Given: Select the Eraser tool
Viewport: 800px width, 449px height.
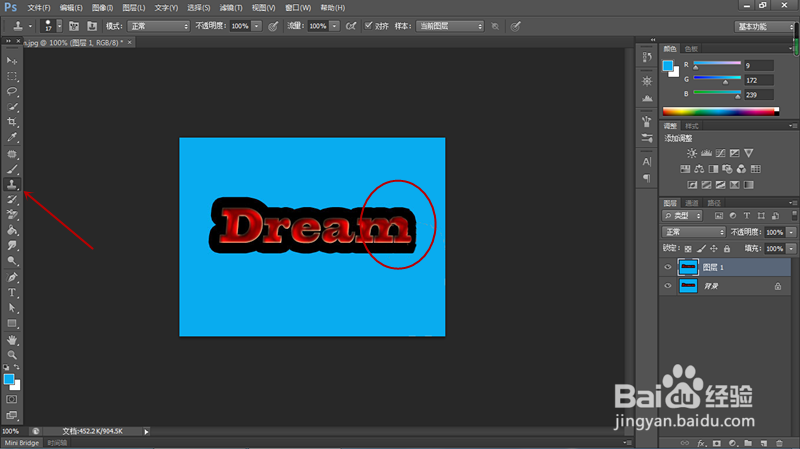Looking at the screenshot, I should click(x=12, y=215).
